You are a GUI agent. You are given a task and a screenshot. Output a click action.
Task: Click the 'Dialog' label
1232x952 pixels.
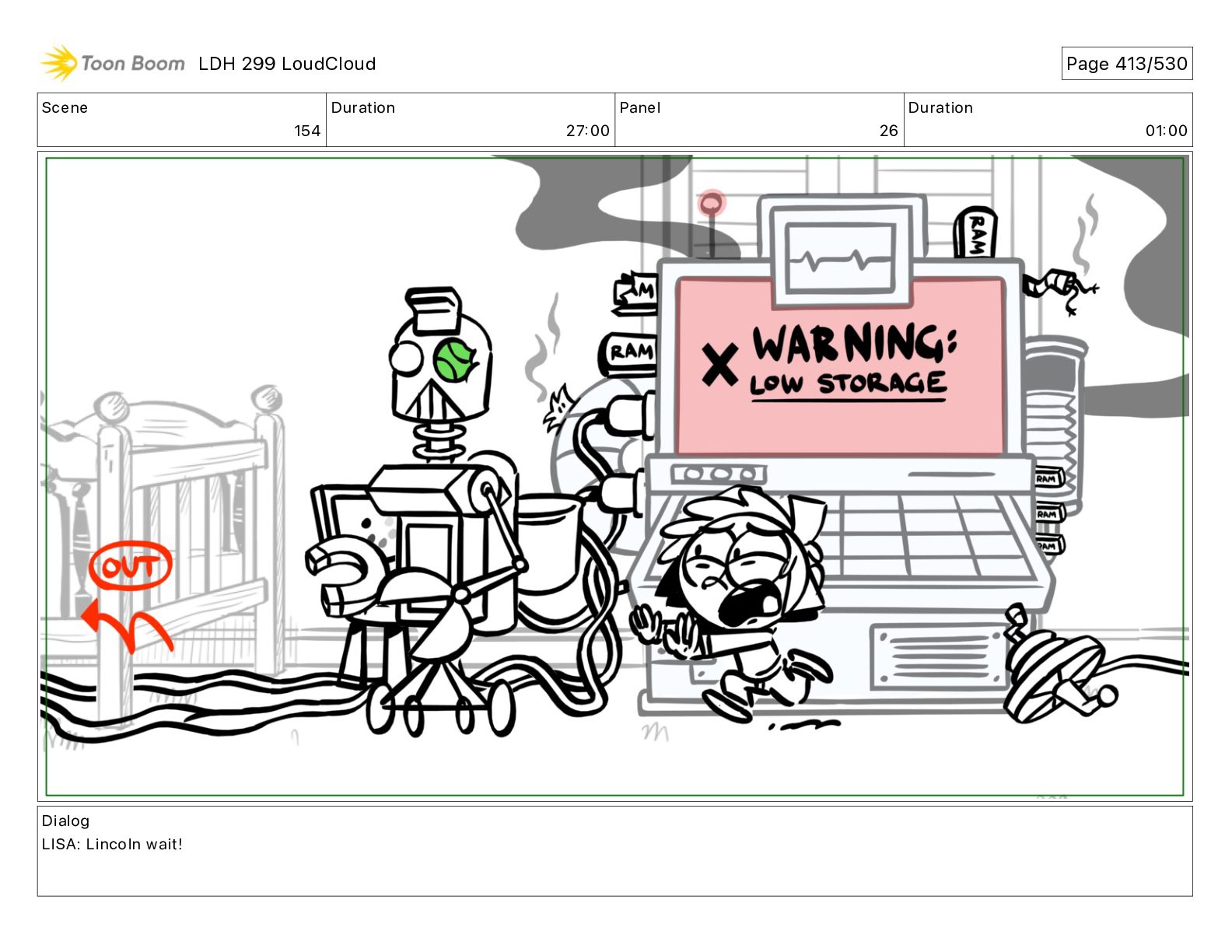(x=65, y=821)
